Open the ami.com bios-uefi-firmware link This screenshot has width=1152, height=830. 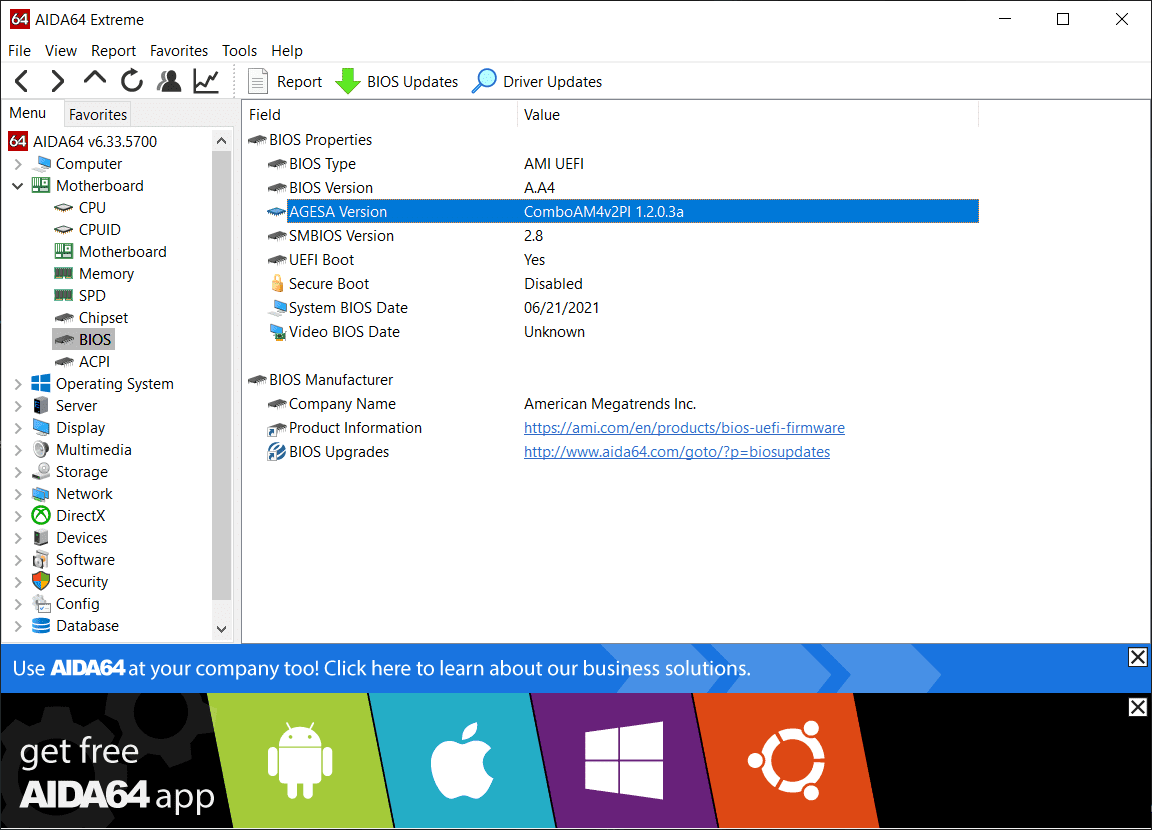click(x=684, y=427)
